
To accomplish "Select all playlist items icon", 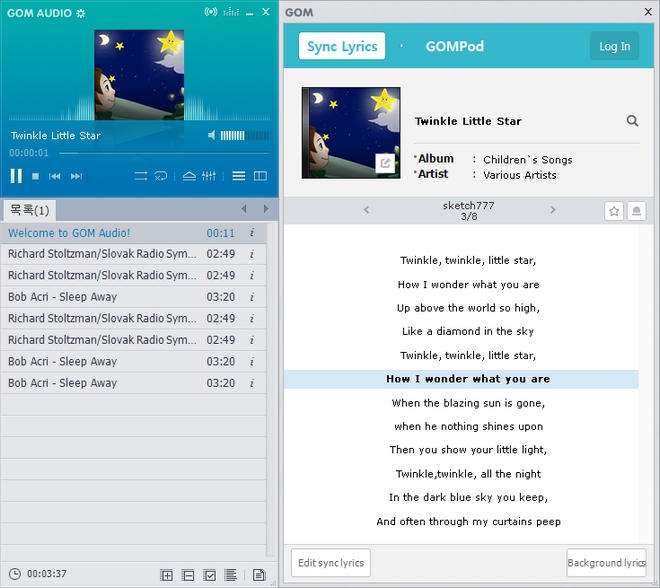I will pos(209,575).
